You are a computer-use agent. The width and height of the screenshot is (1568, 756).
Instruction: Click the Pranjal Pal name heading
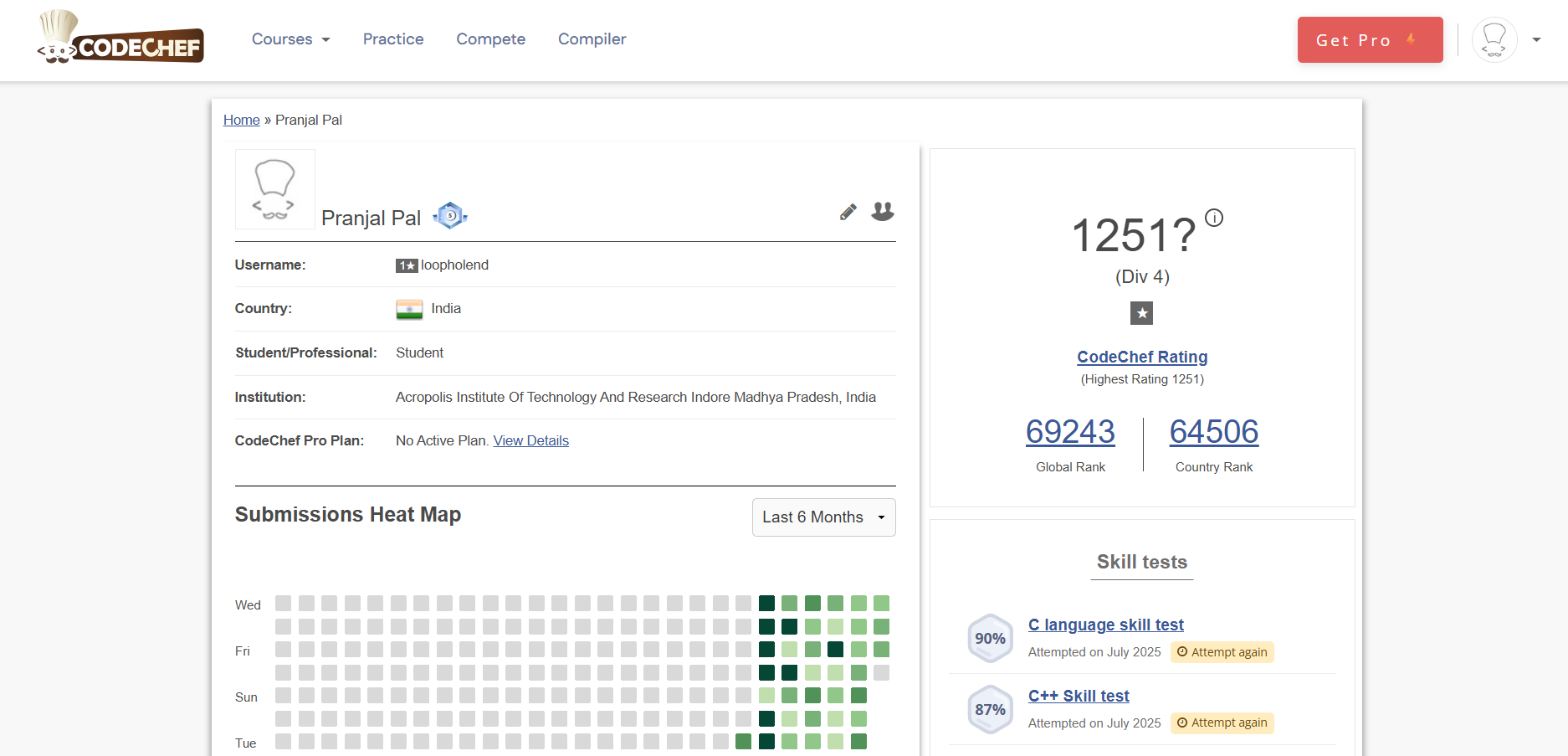(x=371, y=219)
